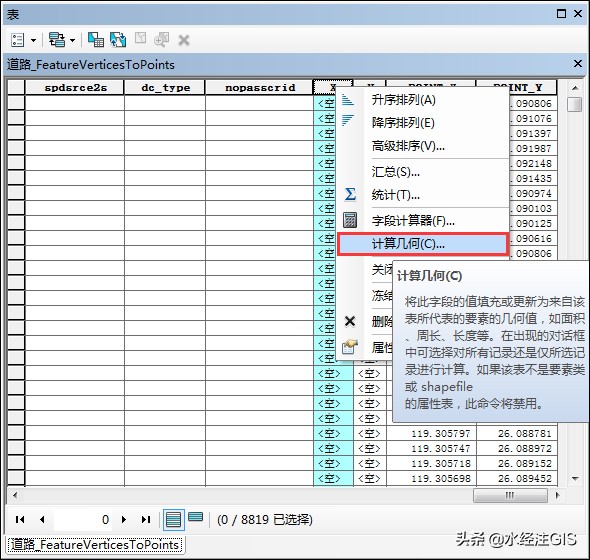Click the Select By Attributes icon
Screen dimensions: 590x560
pyautogui.click(x=96, y=40)
